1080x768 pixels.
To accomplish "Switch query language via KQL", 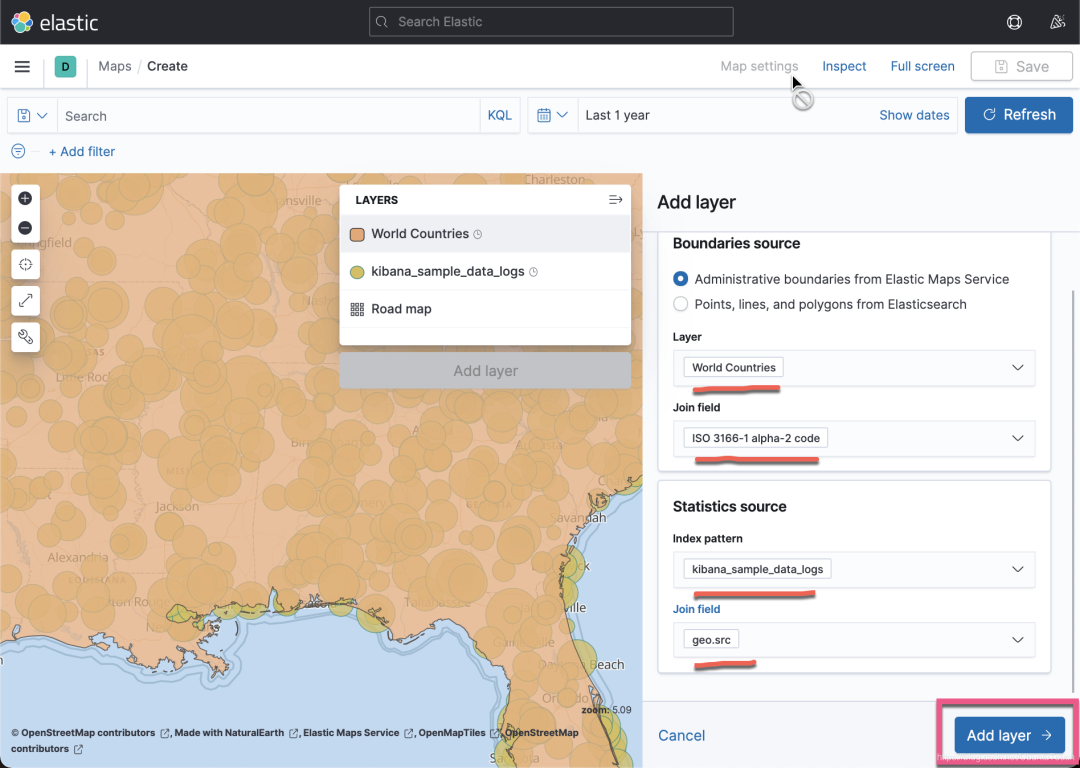I will tap(499, 116).
